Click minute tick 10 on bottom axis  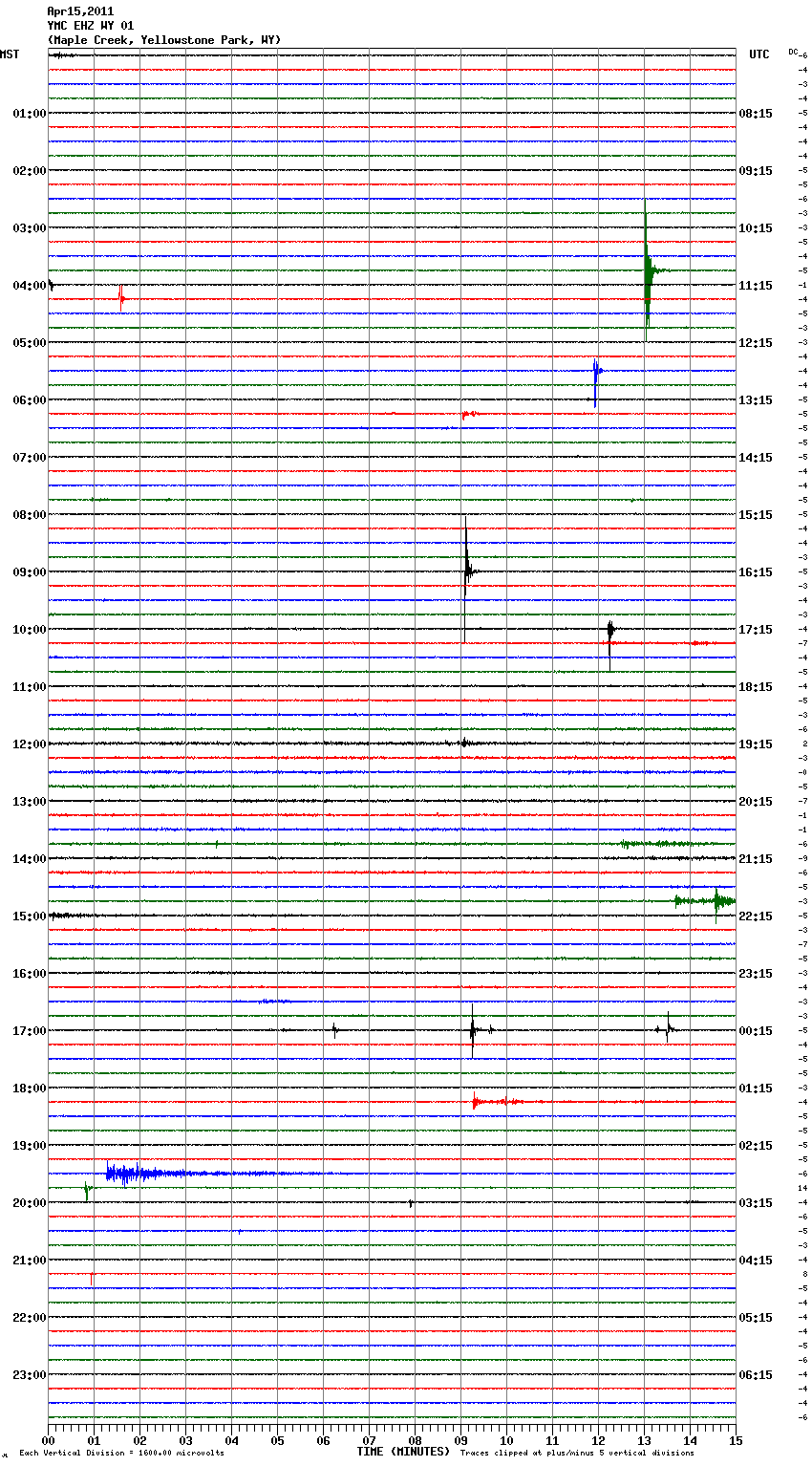pyautogui.click(x=506, y=1440)
